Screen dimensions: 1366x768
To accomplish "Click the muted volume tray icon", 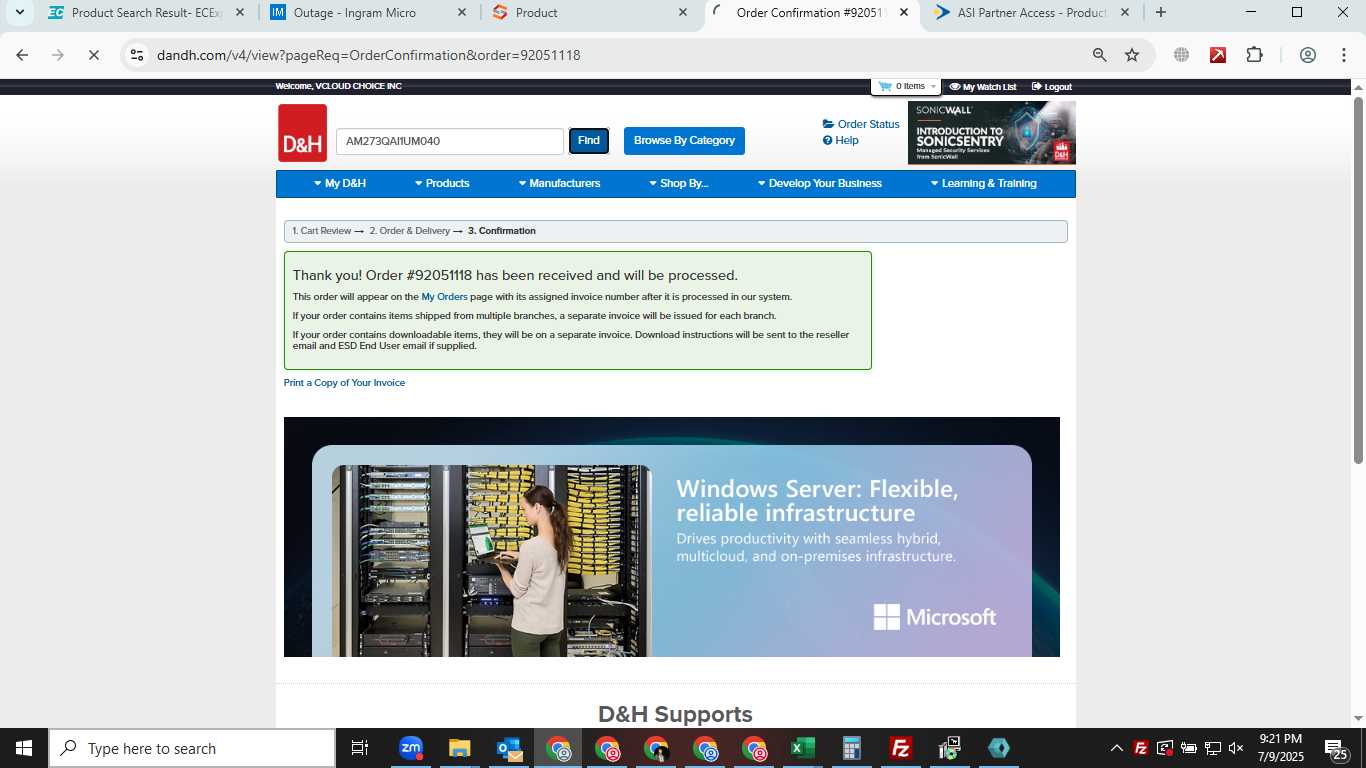I will click(x=1236, y=748).
